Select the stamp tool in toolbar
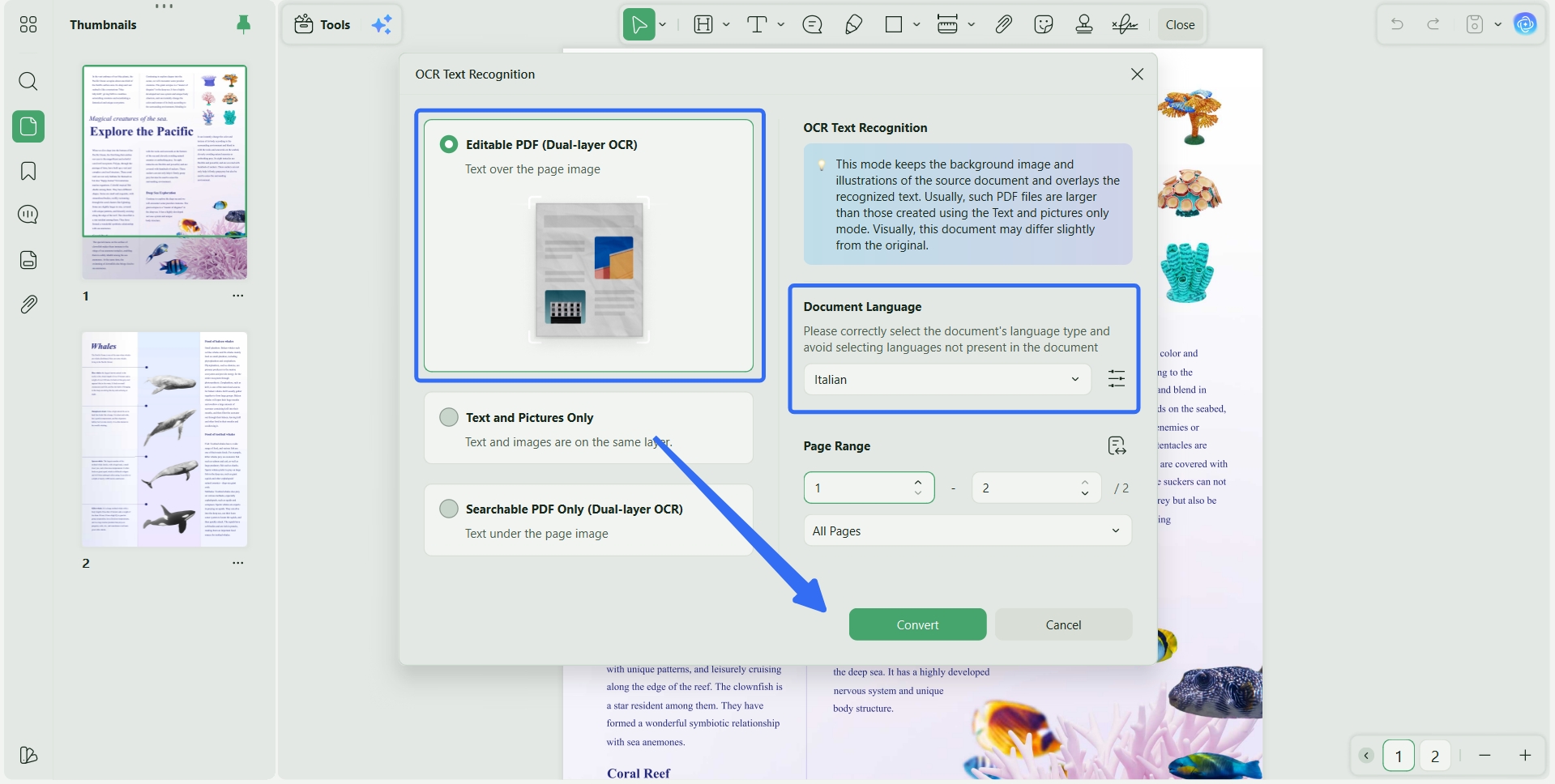 click(1084, 24)
